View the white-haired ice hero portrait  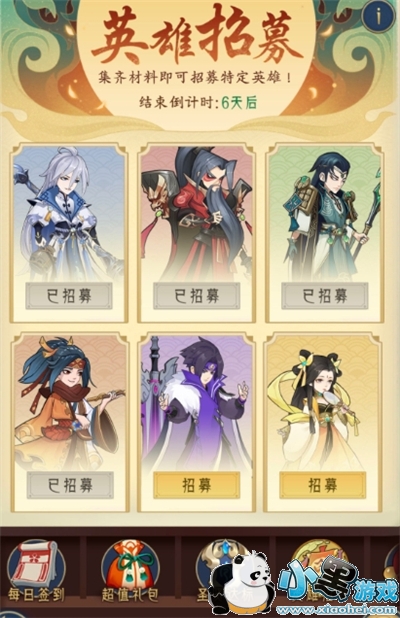coord(69,213)
